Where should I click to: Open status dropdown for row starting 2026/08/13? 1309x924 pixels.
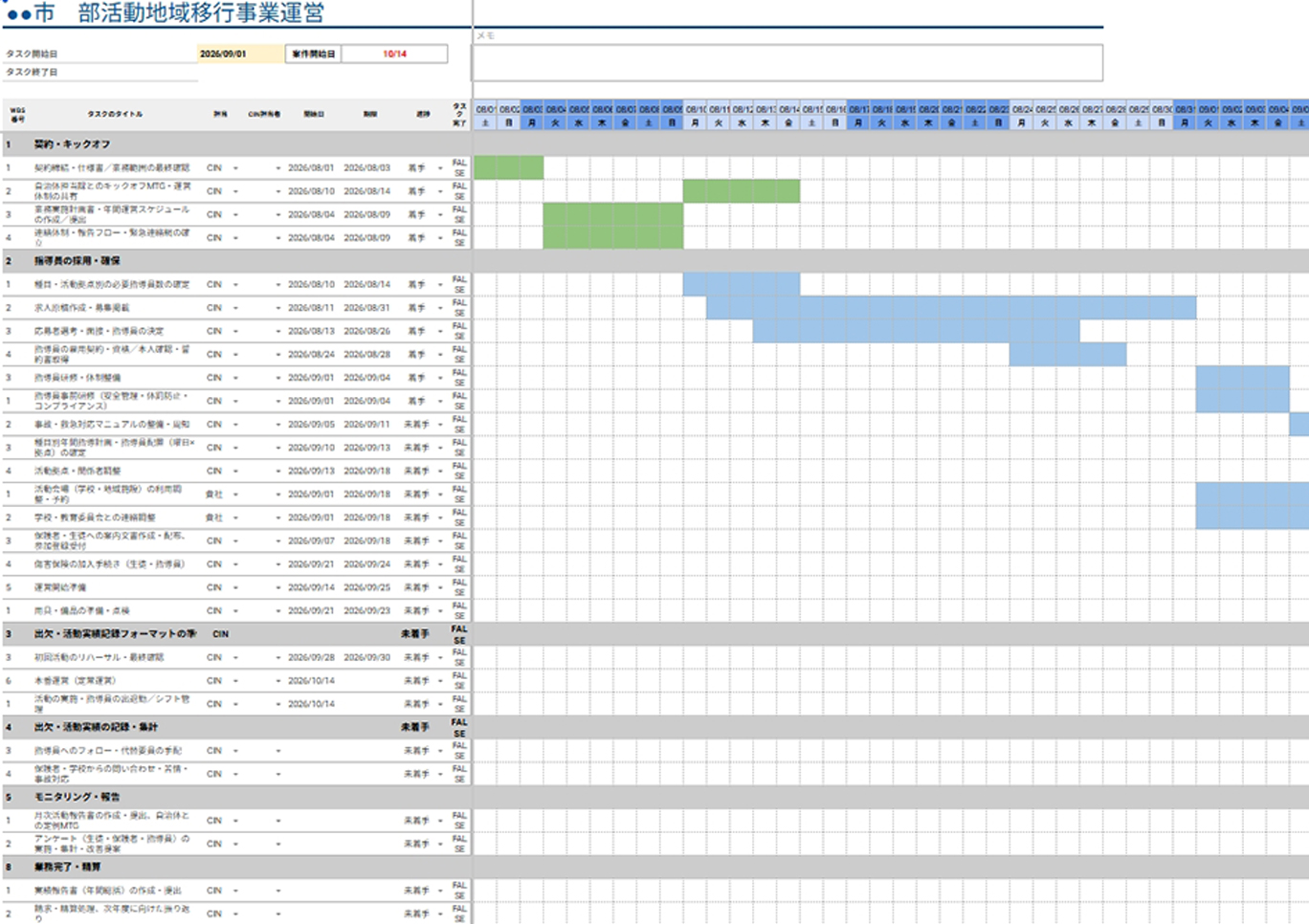coord(440,331)
